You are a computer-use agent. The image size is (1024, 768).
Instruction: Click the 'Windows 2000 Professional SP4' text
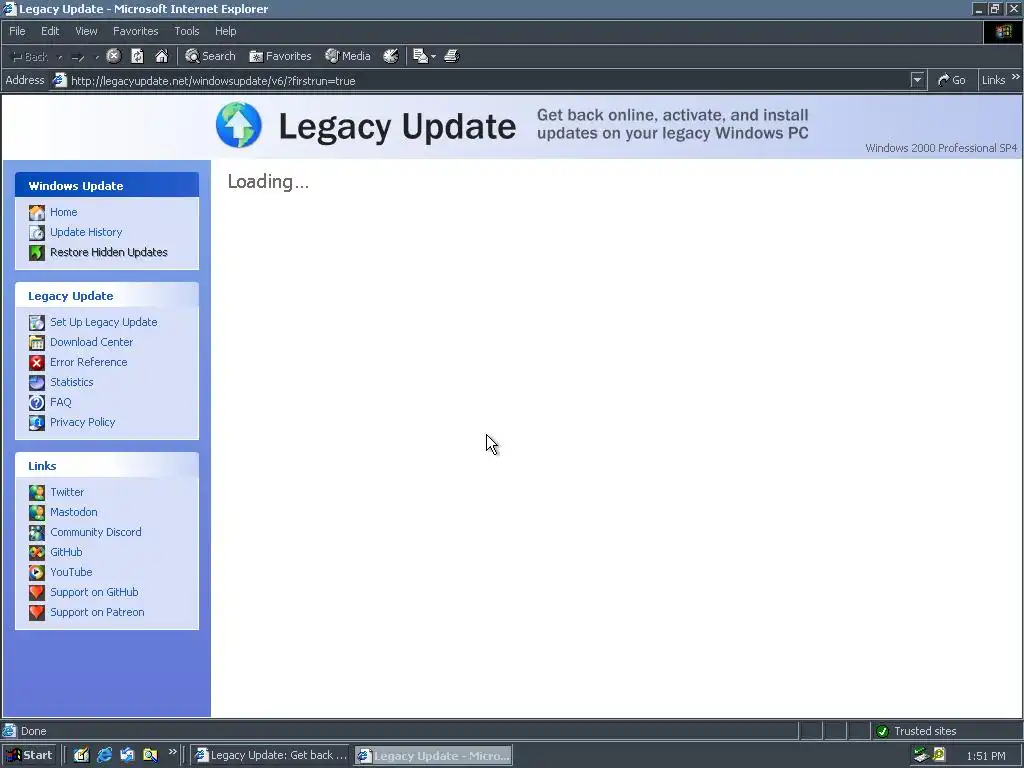click(x=941, y=148)
